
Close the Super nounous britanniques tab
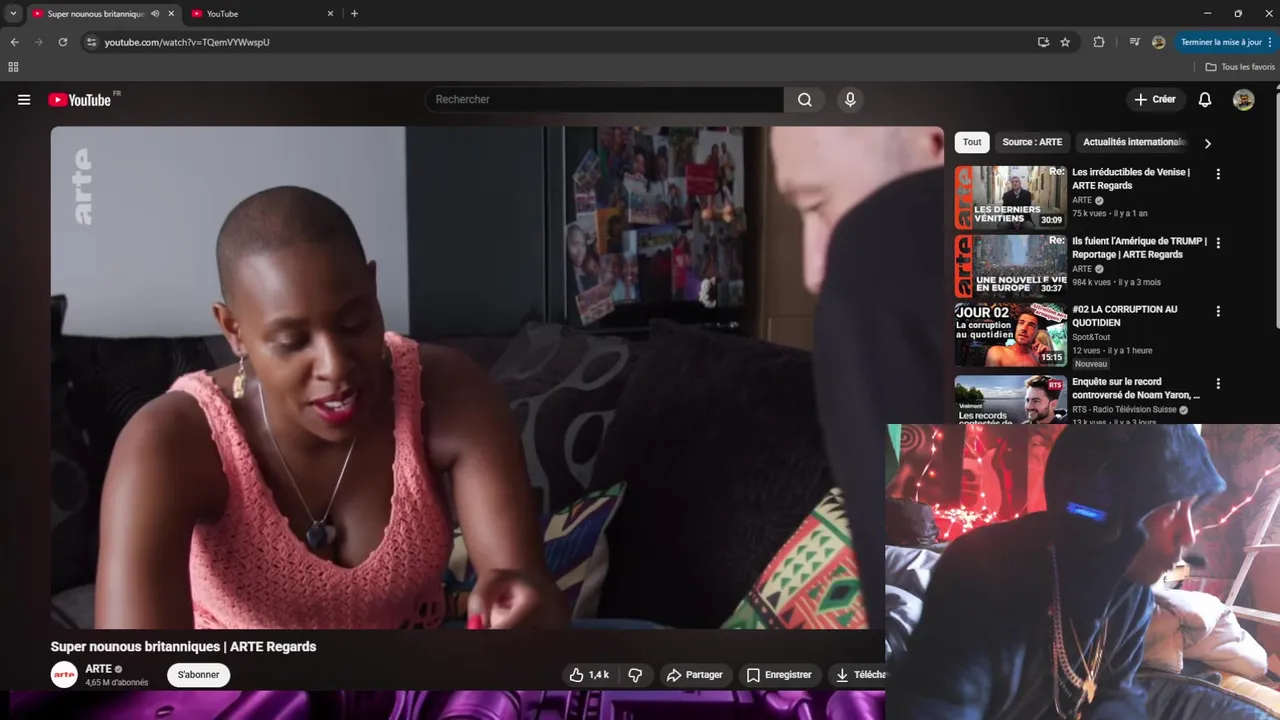[x=171, y=14]
